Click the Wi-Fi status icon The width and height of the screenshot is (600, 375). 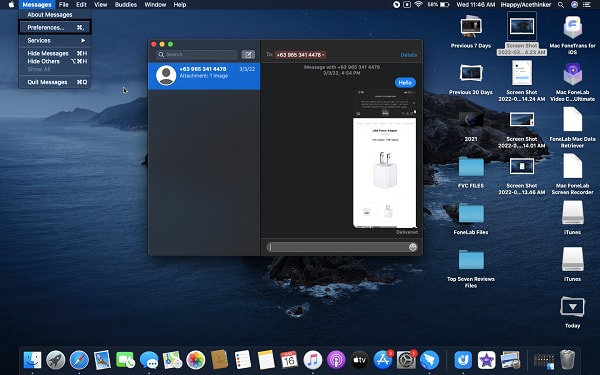[418, 5]
